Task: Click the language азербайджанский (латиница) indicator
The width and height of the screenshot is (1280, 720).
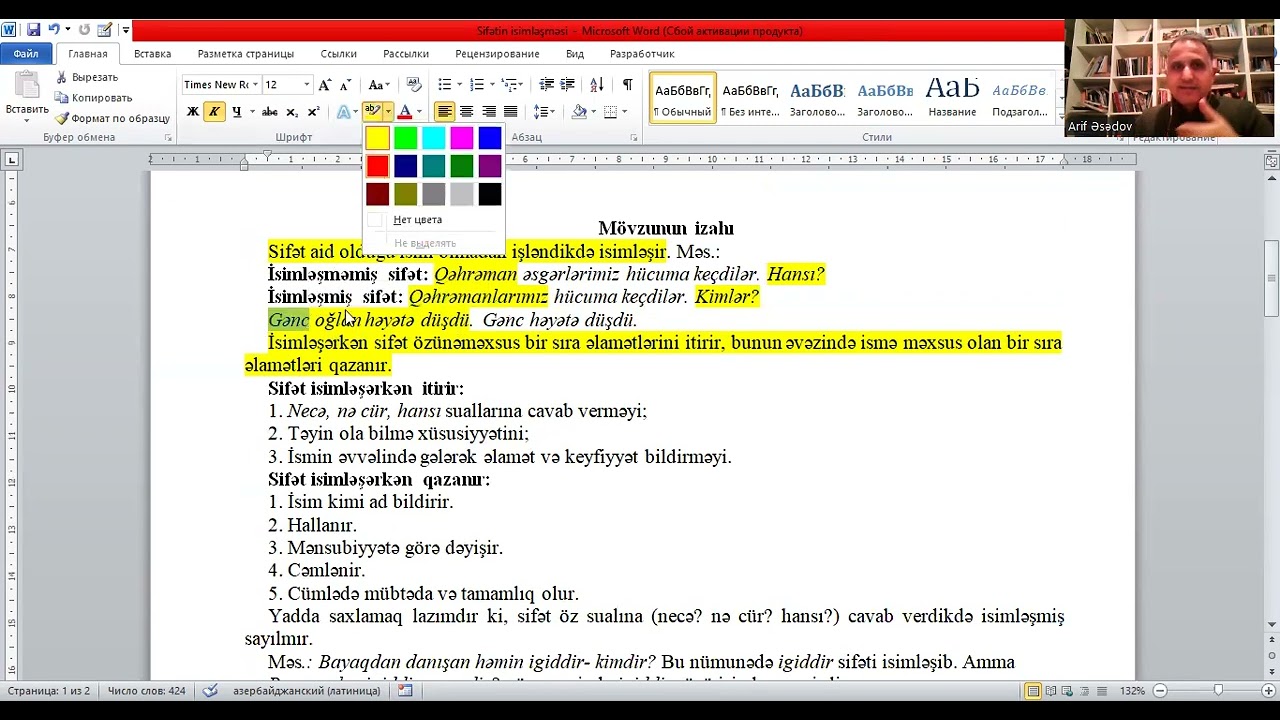Action: tap(307, 691)
